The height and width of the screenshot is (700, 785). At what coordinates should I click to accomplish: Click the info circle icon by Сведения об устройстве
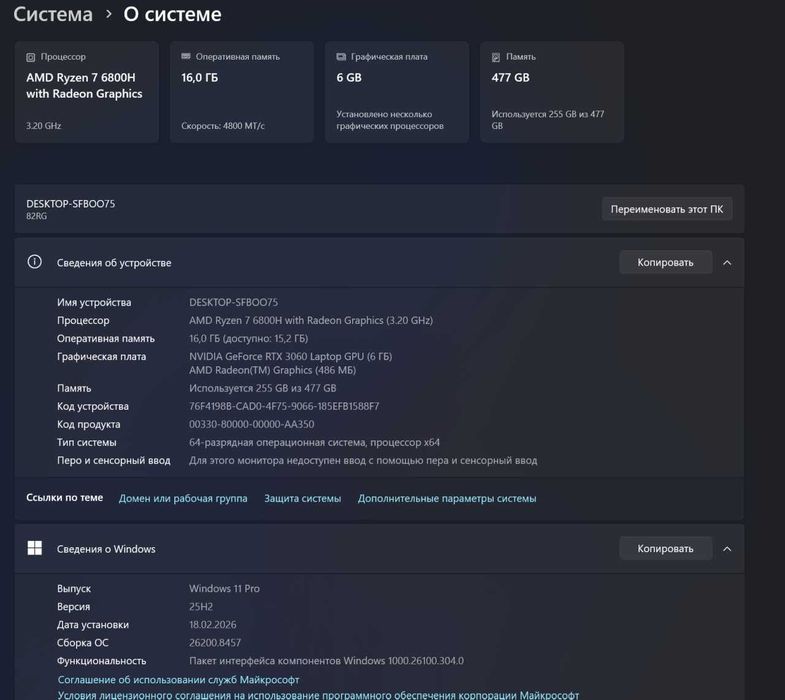(x=35, y=261)
